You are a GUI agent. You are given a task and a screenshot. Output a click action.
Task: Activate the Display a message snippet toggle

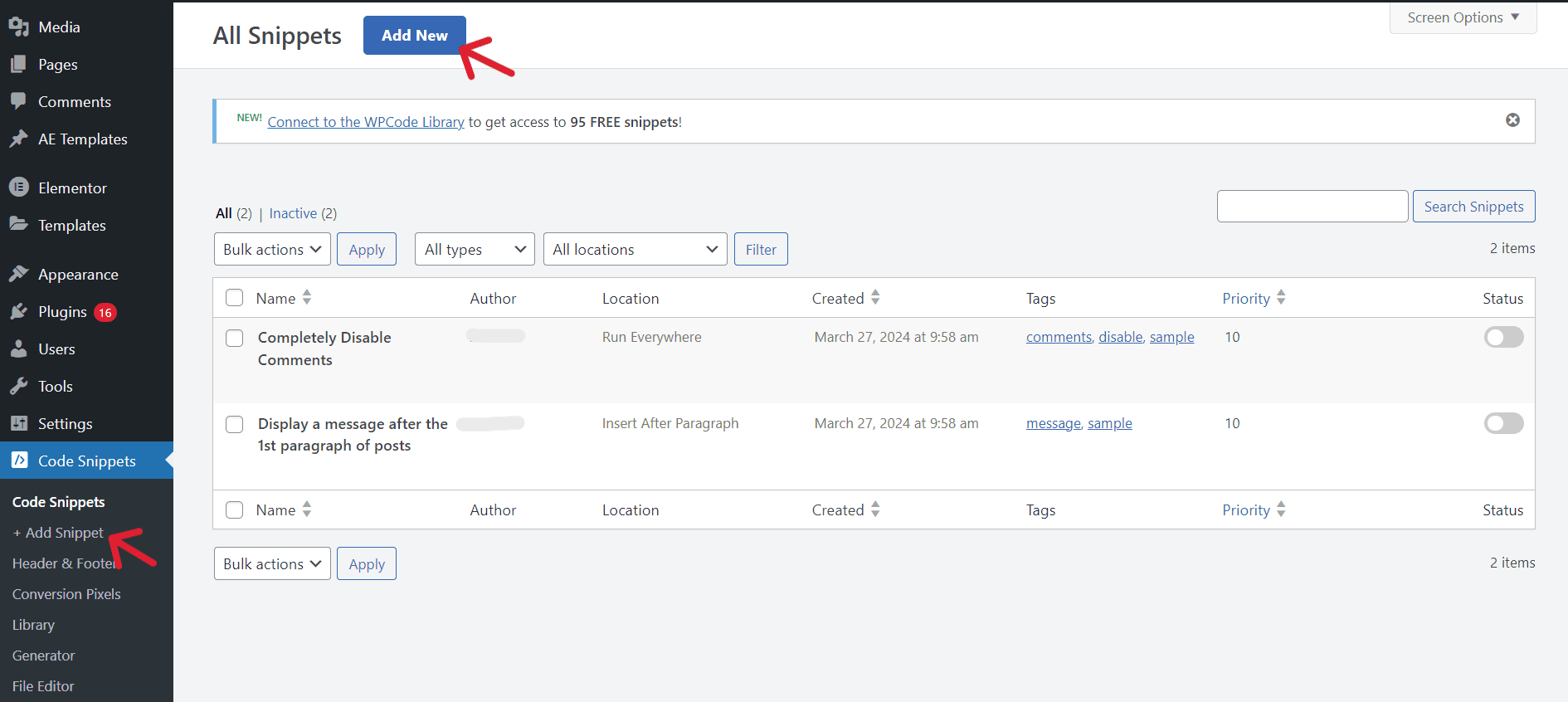coord(1503,423)
